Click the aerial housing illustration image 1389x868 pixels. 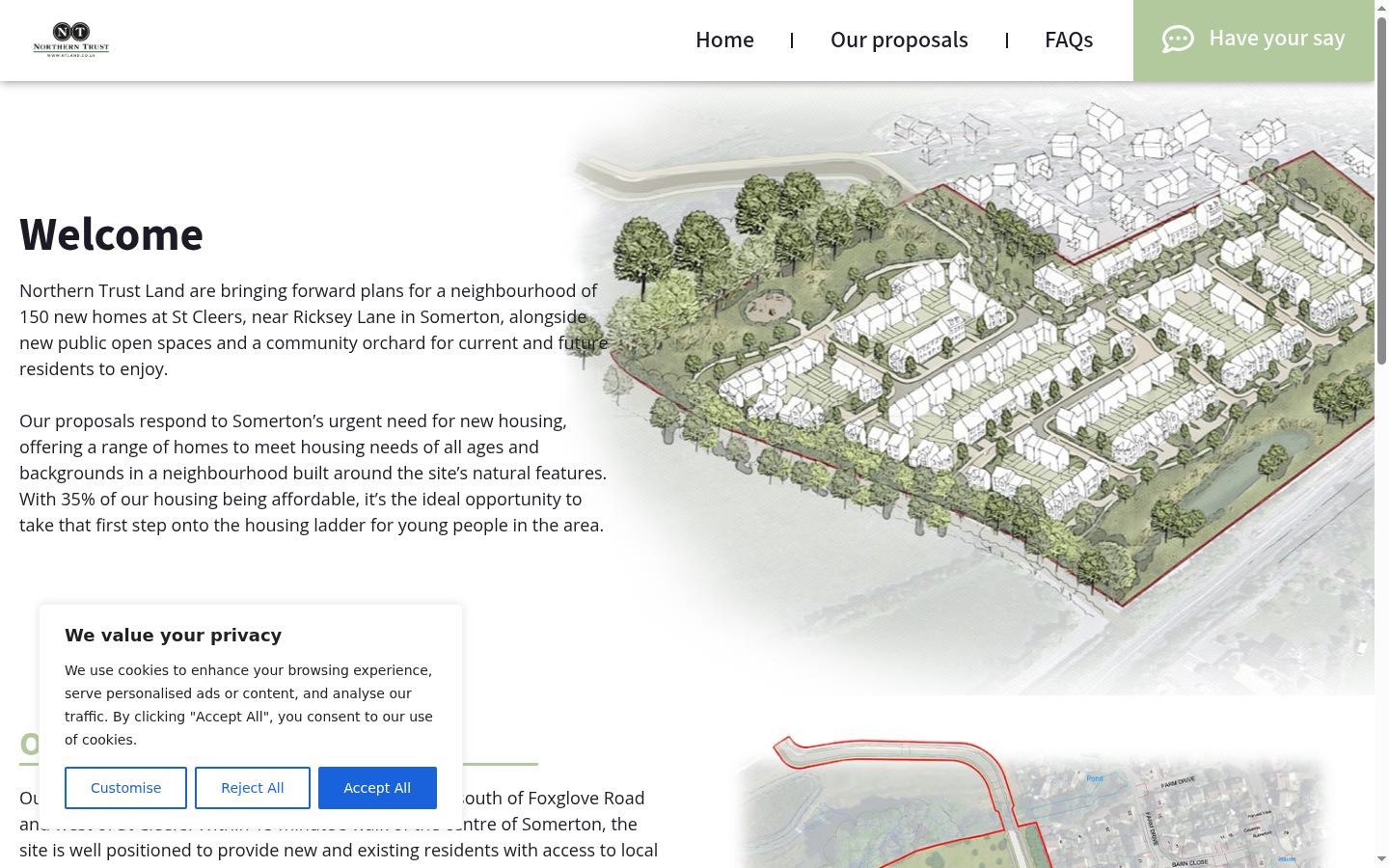[967, 388]
